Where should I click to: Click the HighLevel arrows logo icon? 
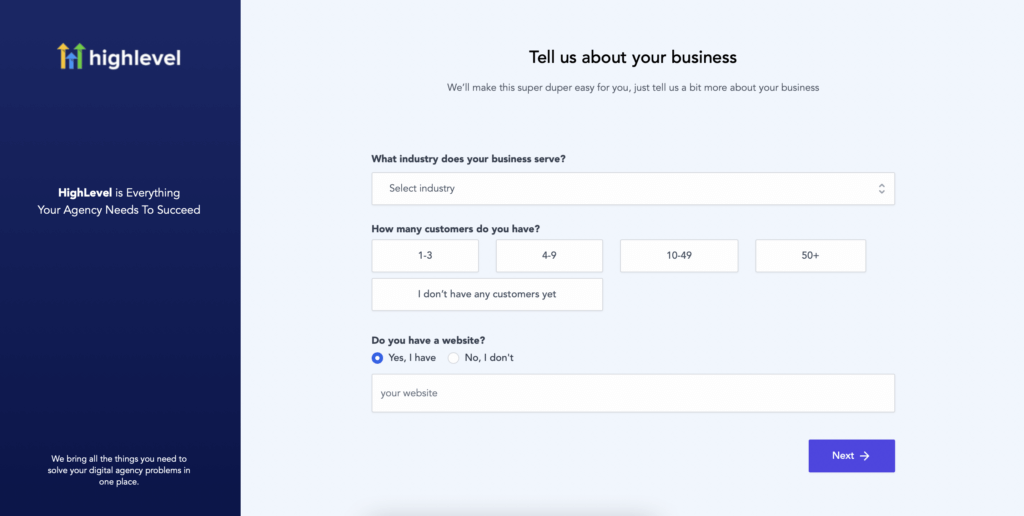(71, 56)
